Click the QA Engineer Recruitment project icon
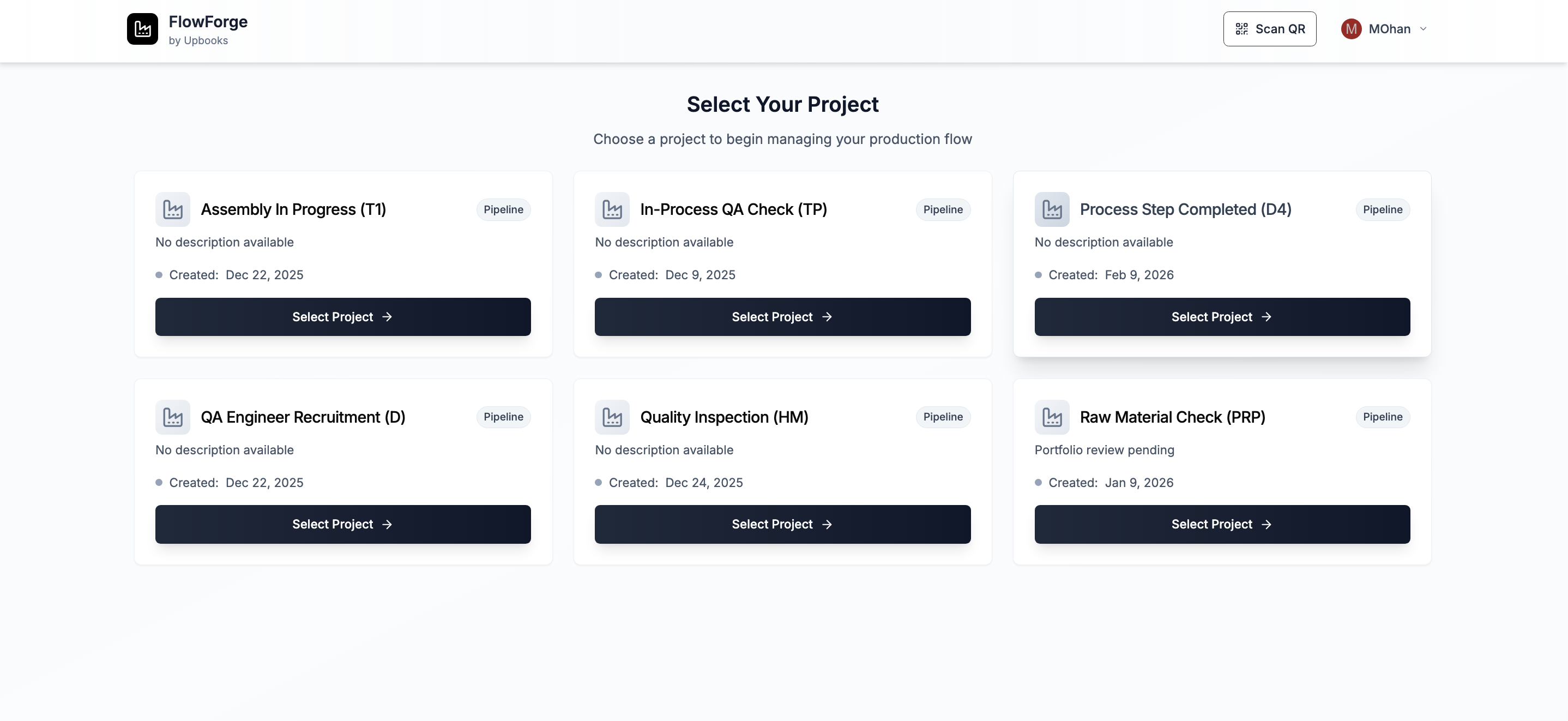The width and height of the screenshot is (1568, 721). pos(173,417)
